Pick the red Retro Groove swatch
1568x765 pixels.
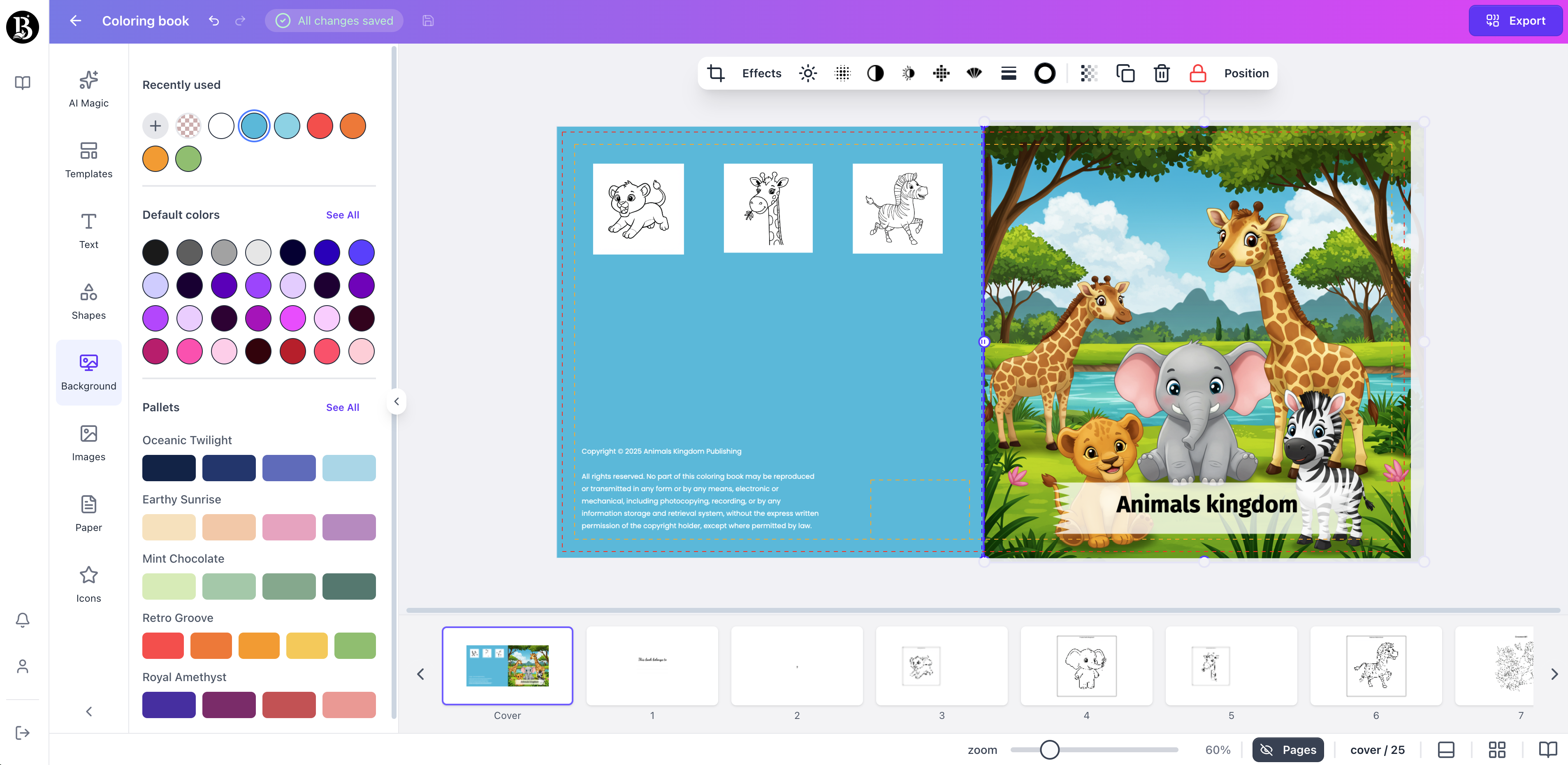coord(162,645)
